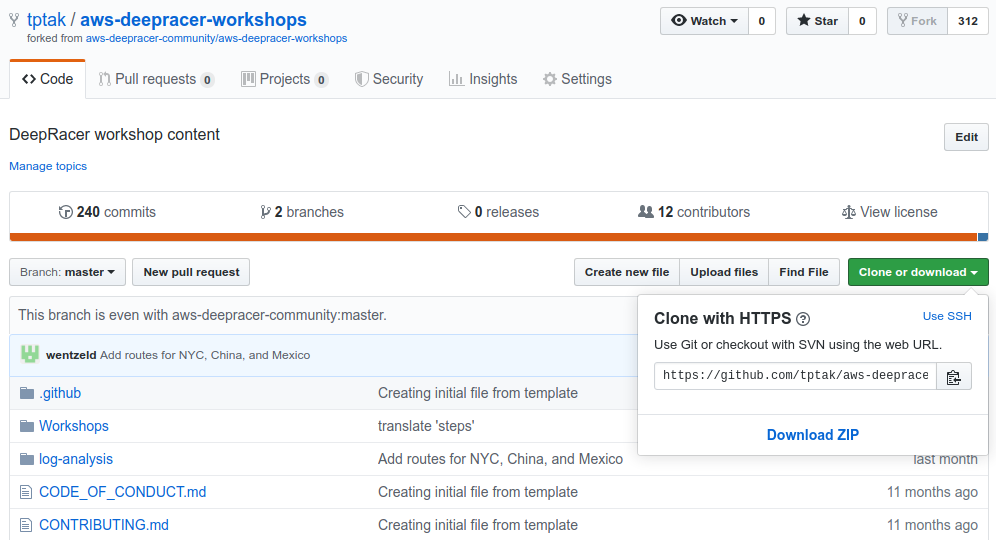Image resolution: width=996 pixels, height=540 pixels.
Task: Open the Watch notifications dropdown
Action: (x=704, y=21)
